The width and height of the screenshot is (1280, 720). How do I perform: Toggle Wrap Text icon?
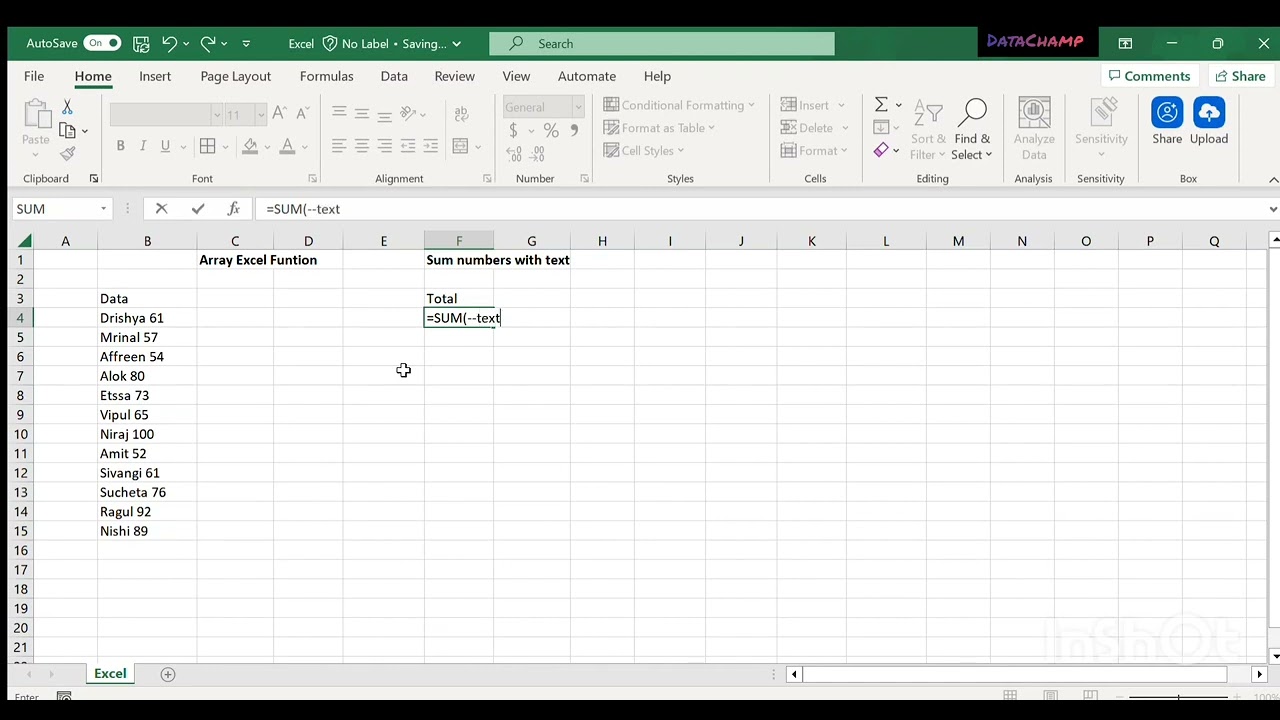pos(461,114)
